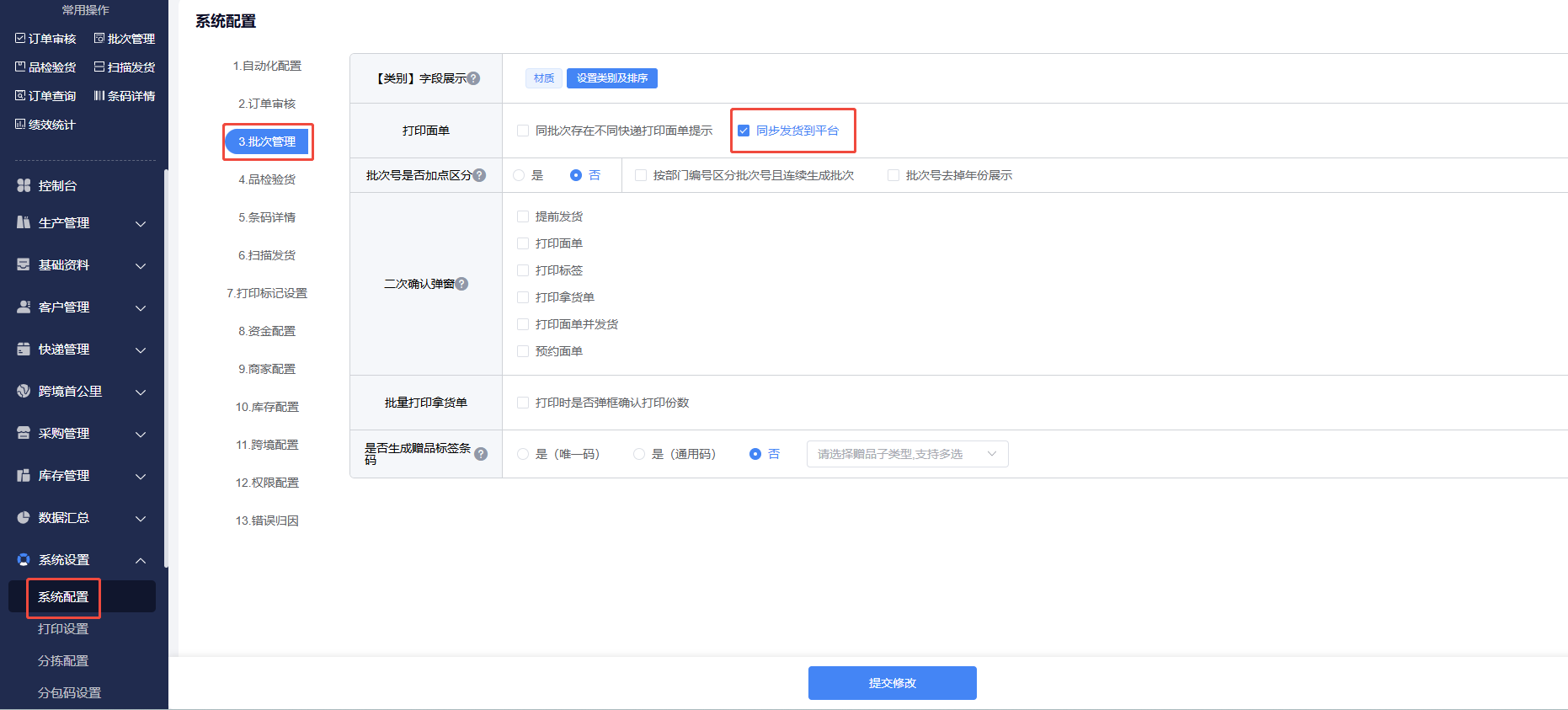Viewport: 1568px width, 710px height.
Task: Tick the 提前发货 checkbox
Action: pyautogui.click(x=523, y=216)
